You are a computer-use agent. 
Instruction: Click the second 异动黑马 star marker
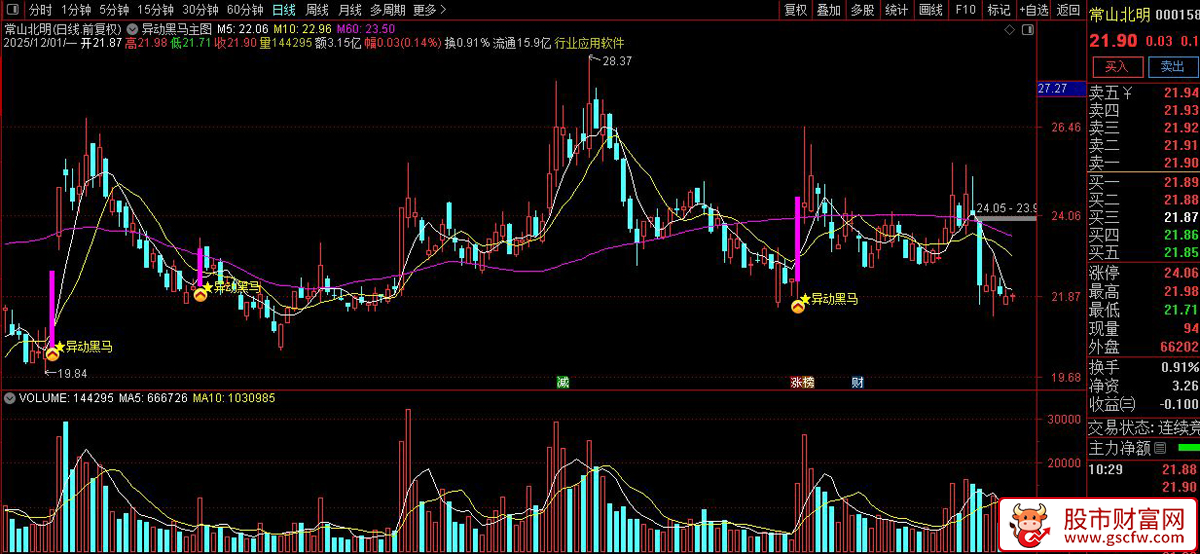(207, 287)
